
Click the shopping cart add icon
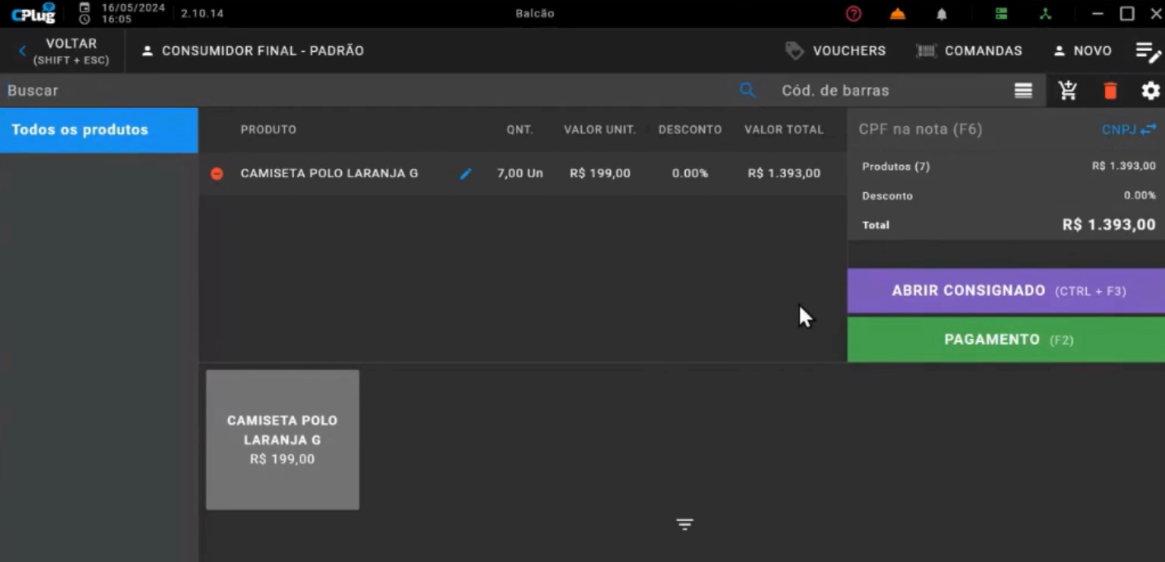[1068, 91]
